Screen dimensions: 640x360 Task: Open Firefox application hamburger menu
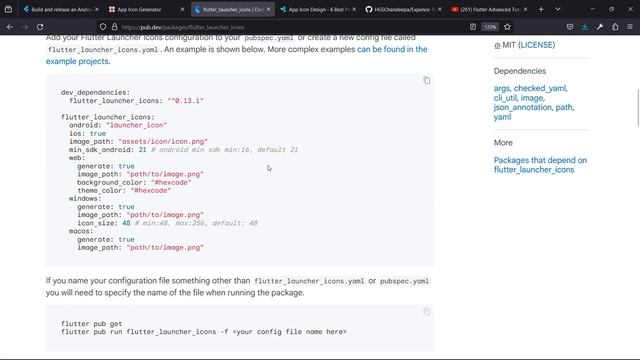click(x=630, y=27)
